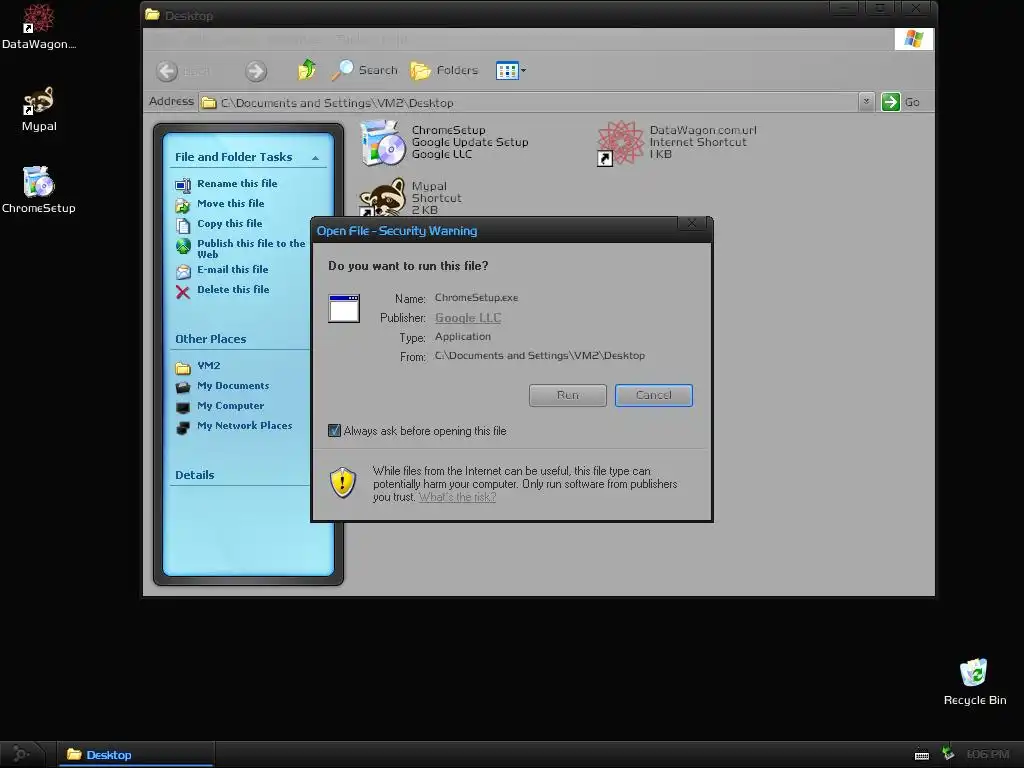Click the keyboard icon in system tray
Image resolution: width=1024 pixels, height=768 pixels.
(x=921, y=755)
